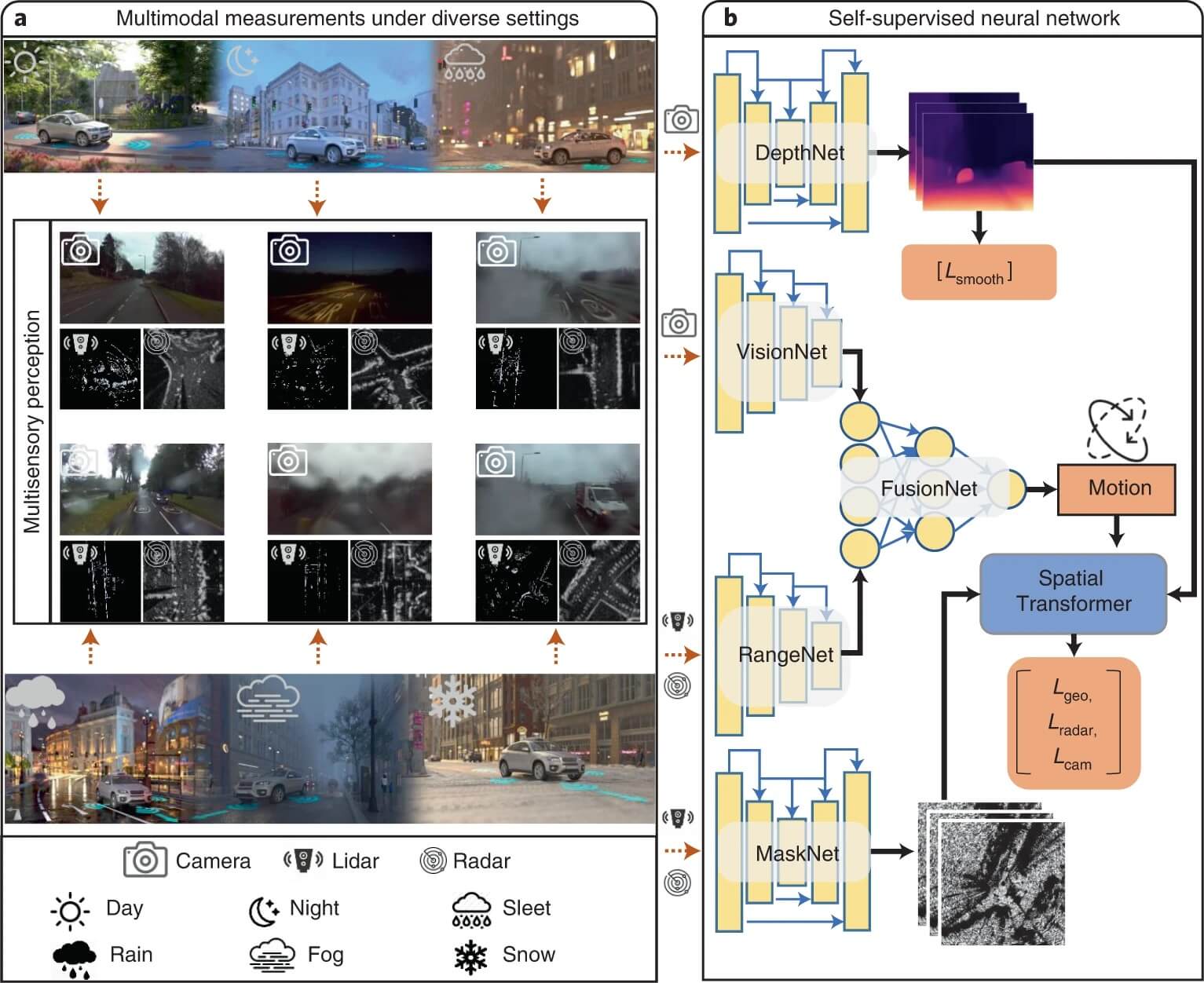This screenshot has width=1204, height=983.
Task: Click the Camera icon in the legend
Action: [145, 861]
